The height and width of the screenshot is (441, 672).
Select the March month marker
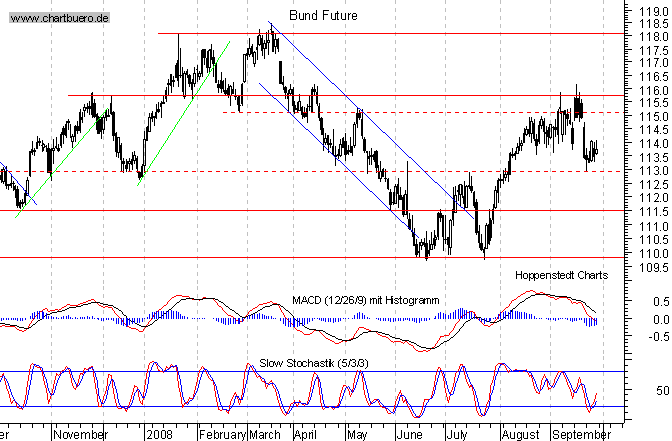[264, 434]
